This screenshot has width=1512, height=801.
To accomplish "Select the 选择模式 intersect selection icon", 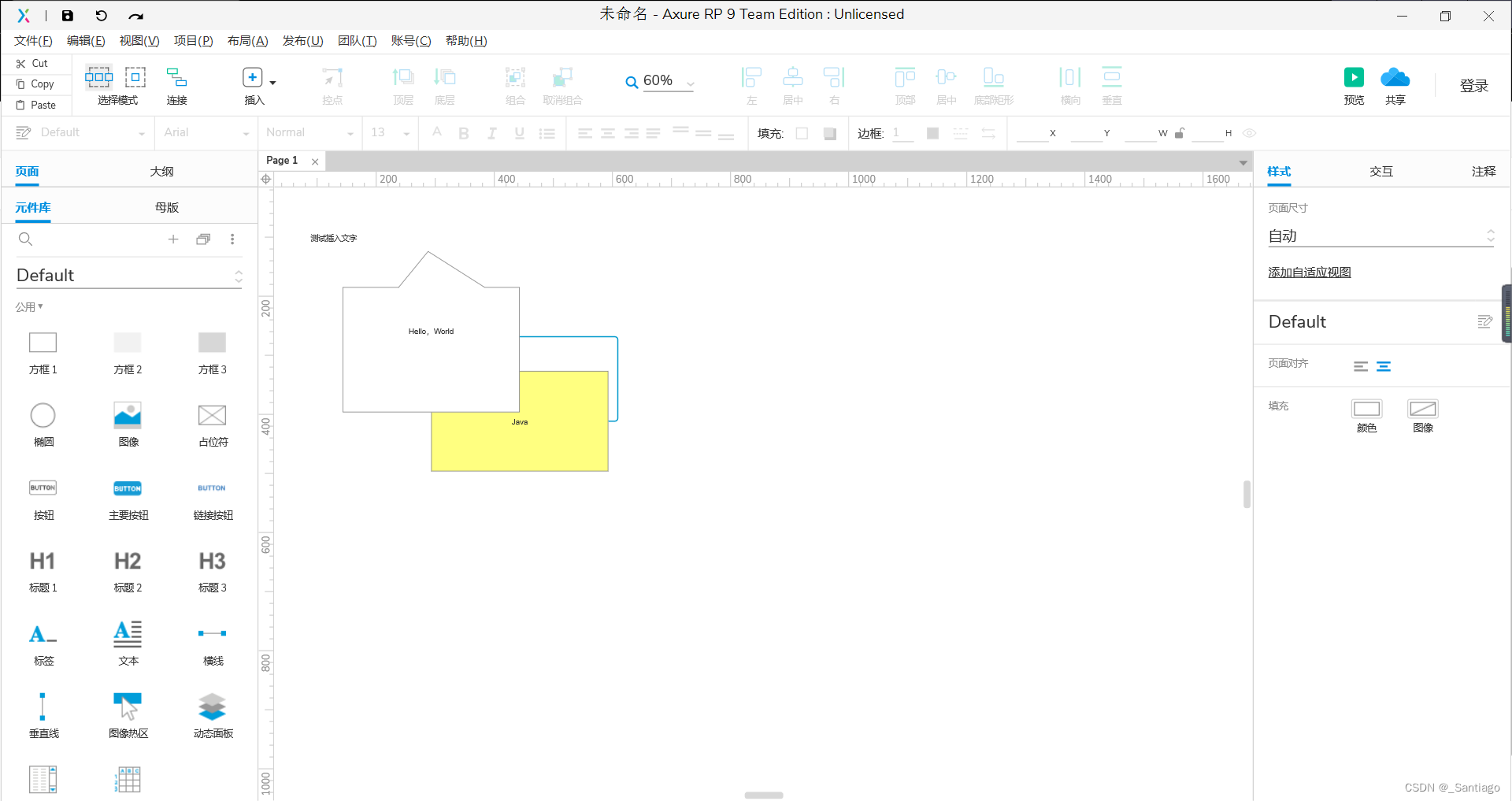I will click(99, 77).
